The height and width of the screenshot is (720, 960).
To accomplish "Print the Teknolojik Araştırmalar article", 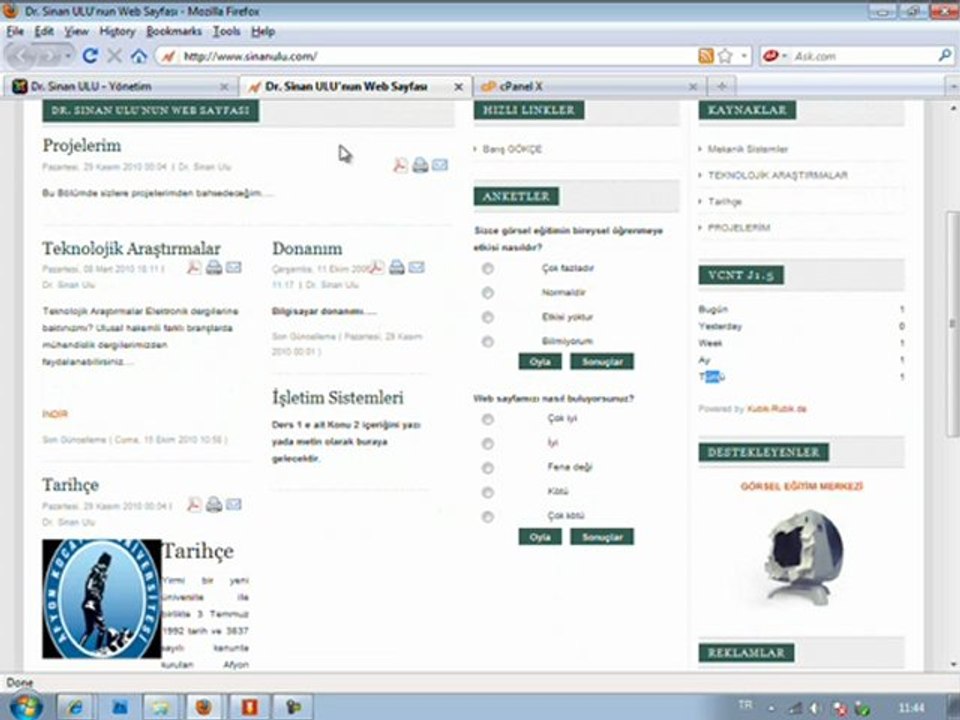I will (x=214, y=267).
